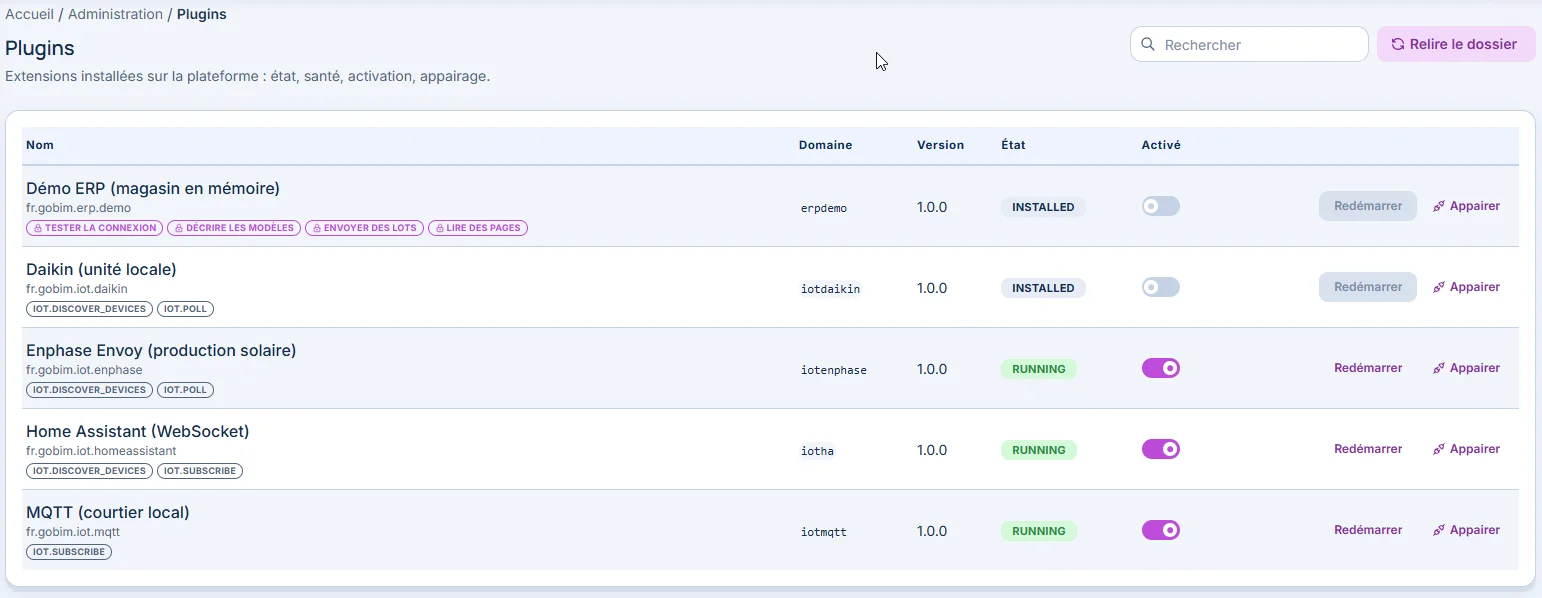Click the refresh icon in Relire le dossier
Viewport: 1542px width, 598px height.
coord(1398,44)
